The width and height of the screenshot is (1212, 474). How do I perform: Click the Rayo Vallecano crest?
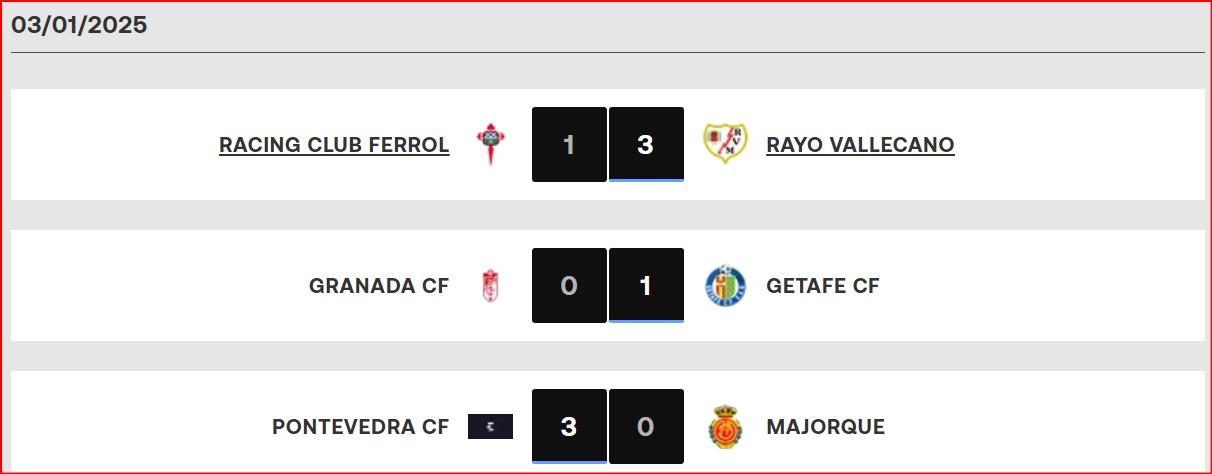[725, 144]
